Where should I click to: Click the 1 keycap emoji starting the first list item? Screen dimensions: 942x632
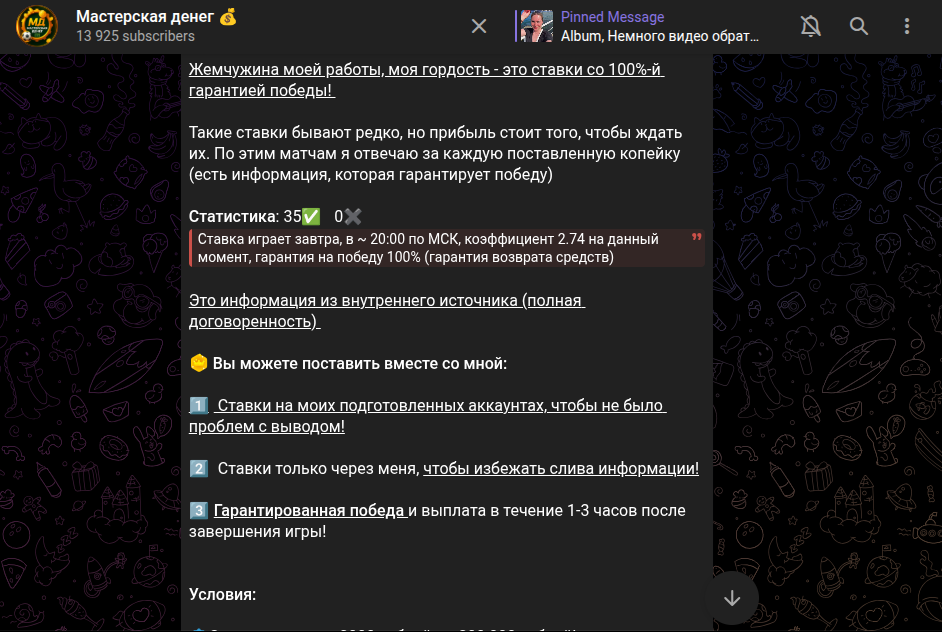pos(200,405)
